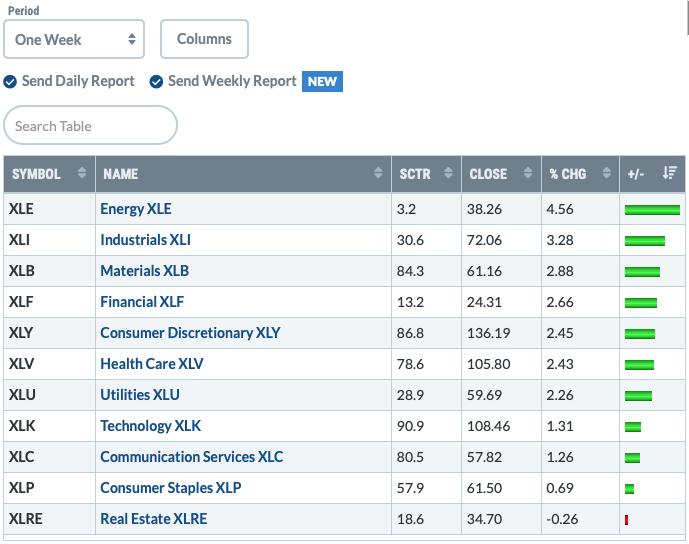This screenshot has width=689, height=544.
Task: Open the One Week period dropdown
Action: [74, 39]
